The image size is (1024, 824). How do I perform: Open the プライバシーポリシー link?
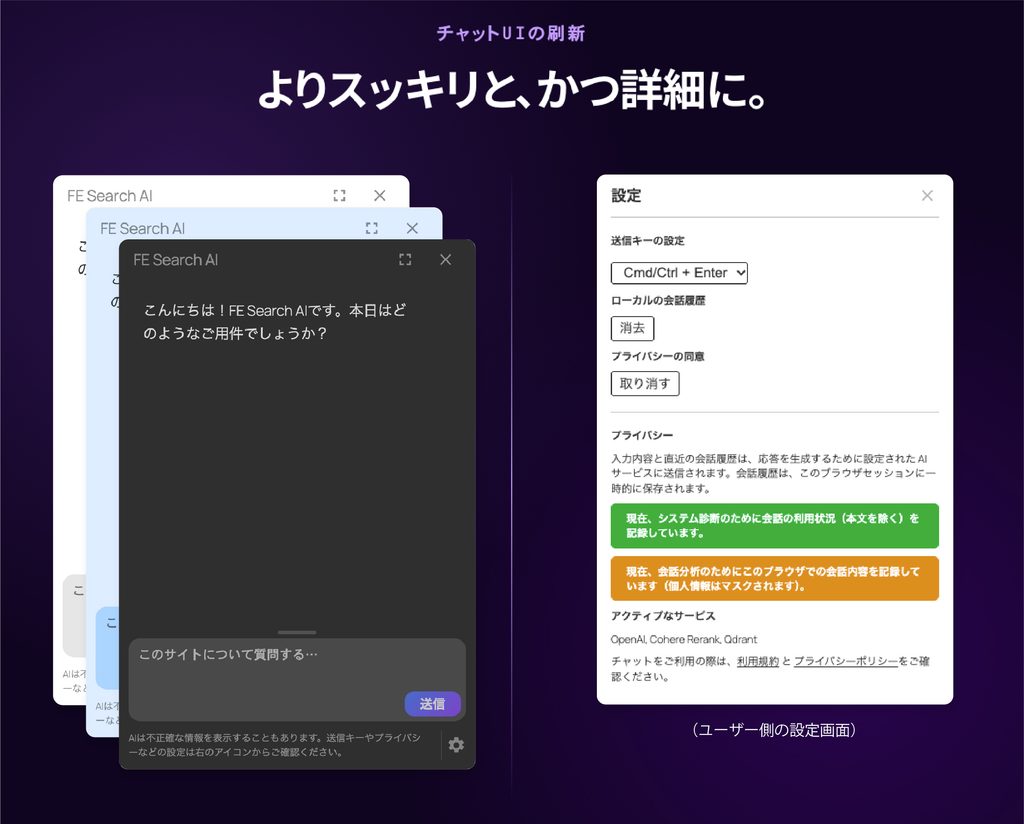point(846,661)
